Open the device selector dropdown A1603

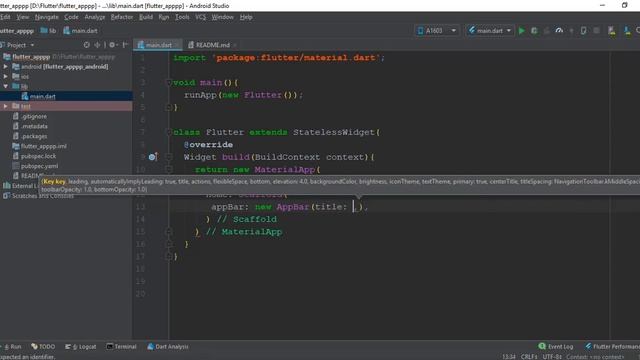coord(437,31)
